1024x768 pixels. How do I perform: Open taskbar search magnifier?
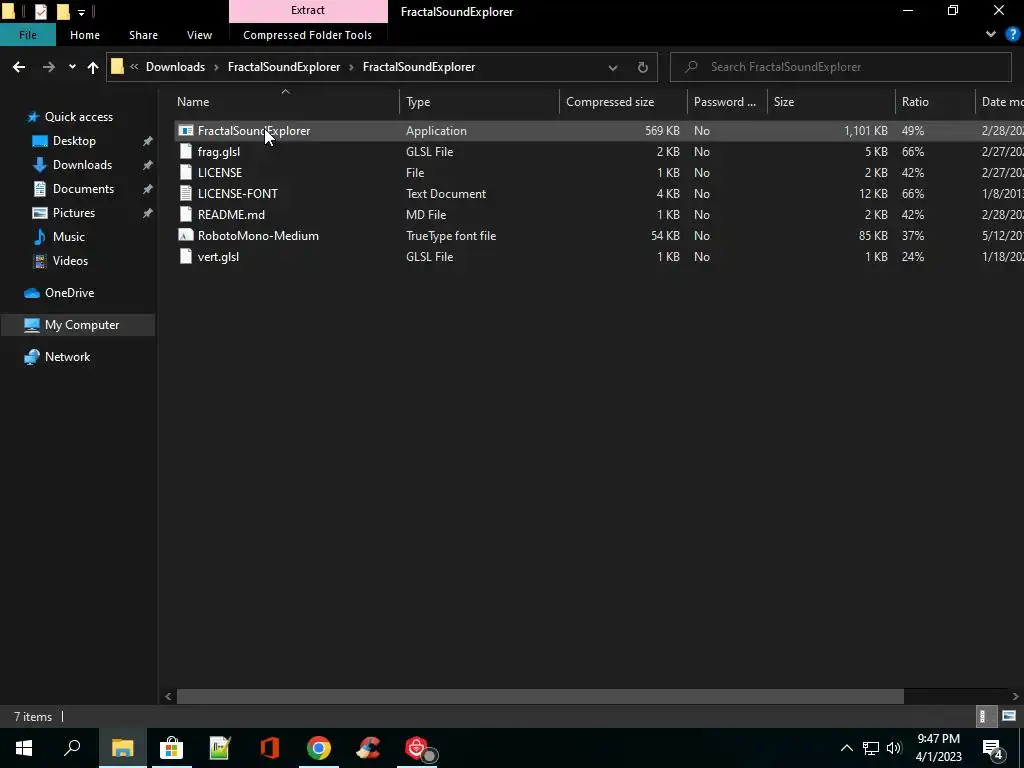[72, 748]
